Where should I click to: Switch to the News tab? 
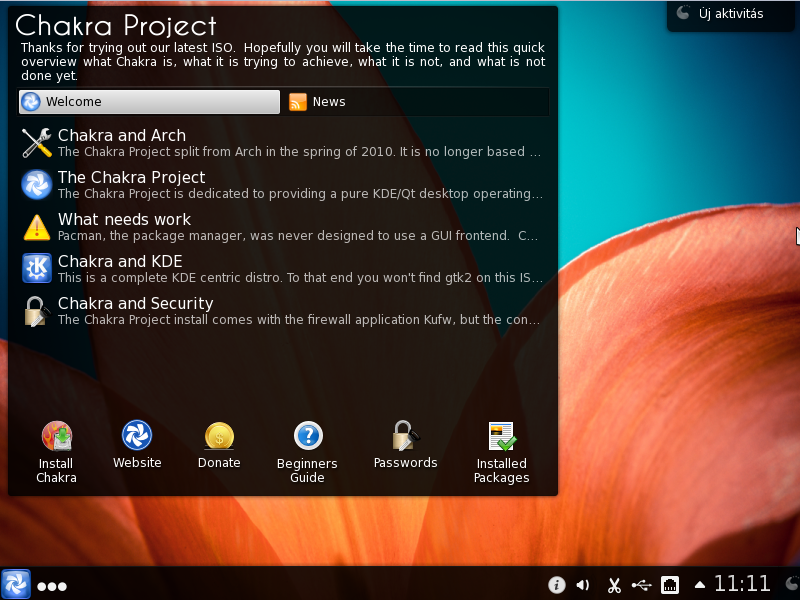(415, 102)
